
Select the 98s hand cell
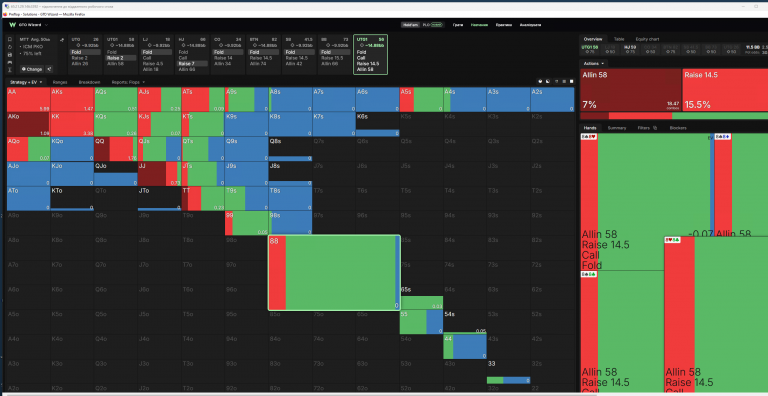pos(290,223)
